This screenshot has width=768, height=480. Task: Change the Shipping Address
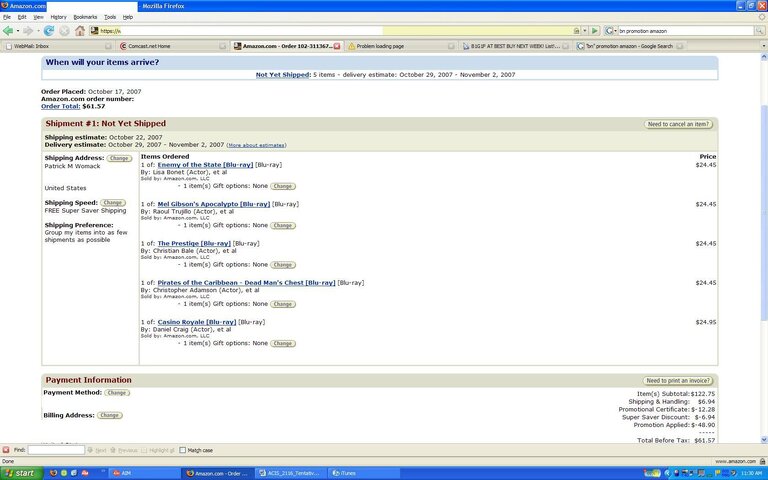point(119,158)
